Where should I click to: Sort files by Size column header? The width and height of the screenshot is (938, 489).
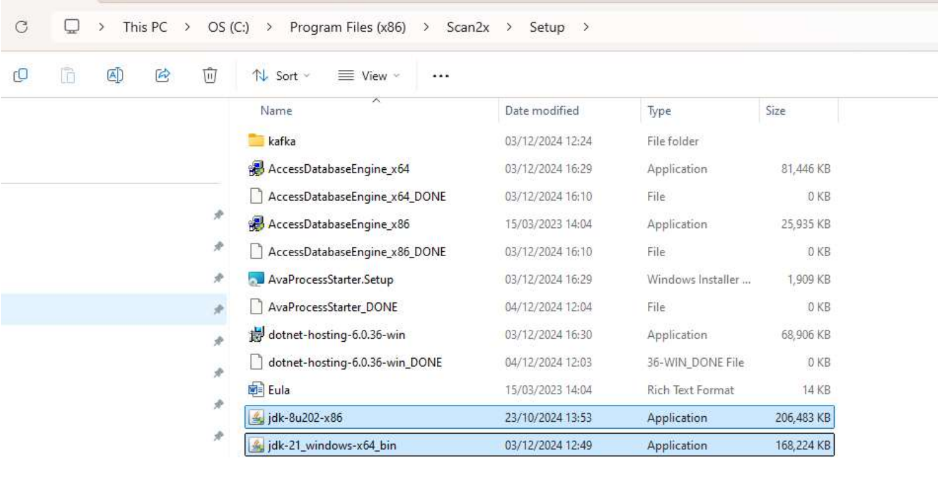775,111
